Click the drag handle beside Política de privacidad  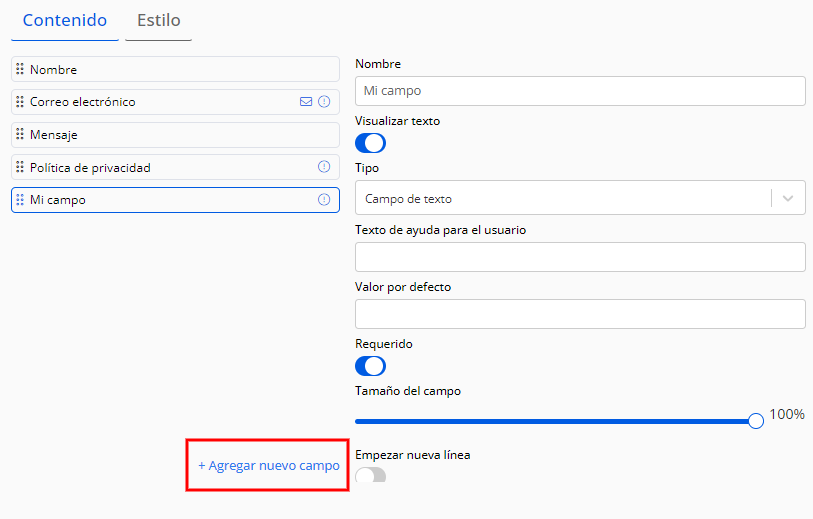(20, 167)
